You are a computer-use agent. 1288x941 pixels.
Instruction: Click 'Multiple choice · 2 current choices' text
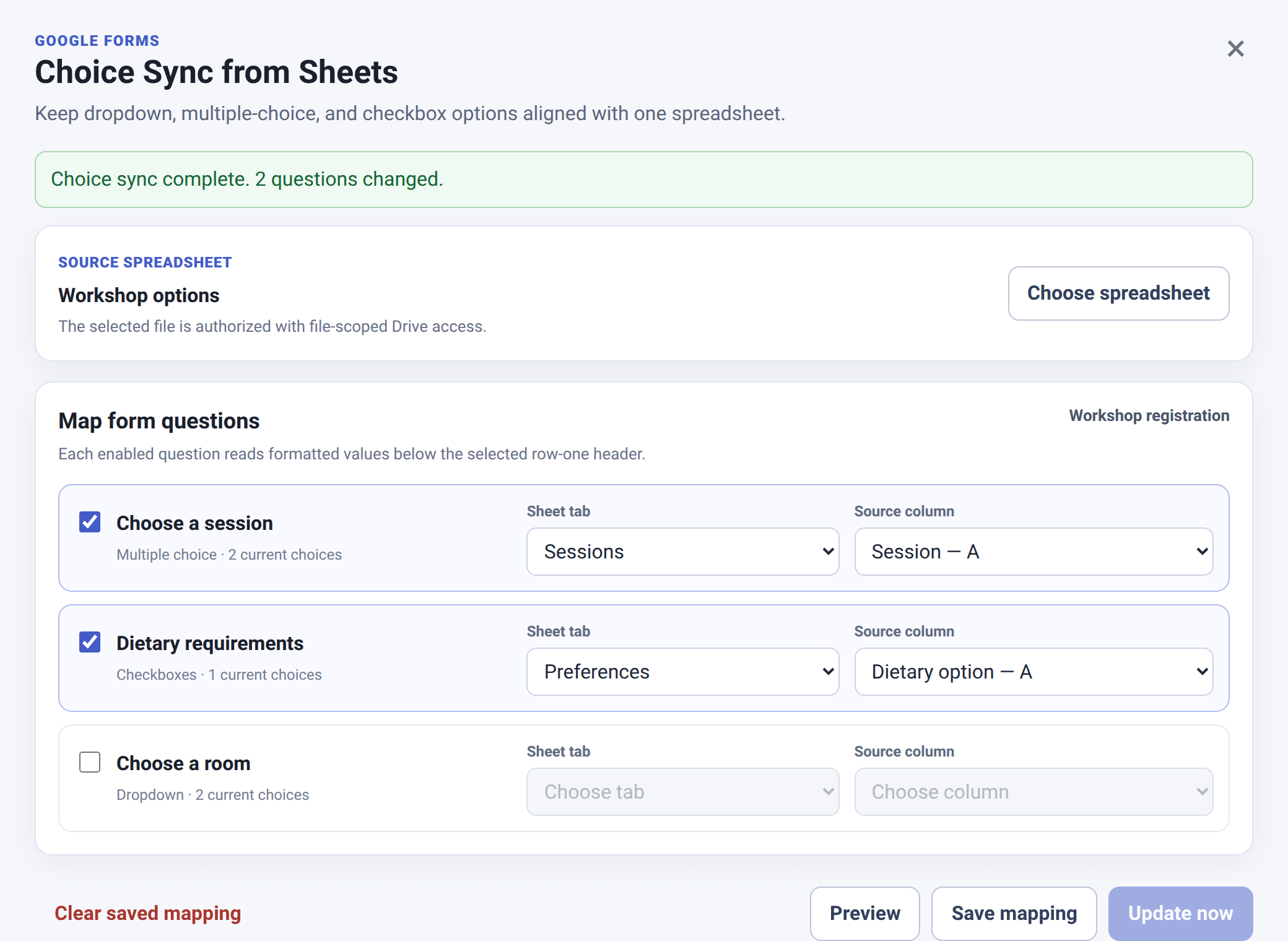tap(229, 555)
